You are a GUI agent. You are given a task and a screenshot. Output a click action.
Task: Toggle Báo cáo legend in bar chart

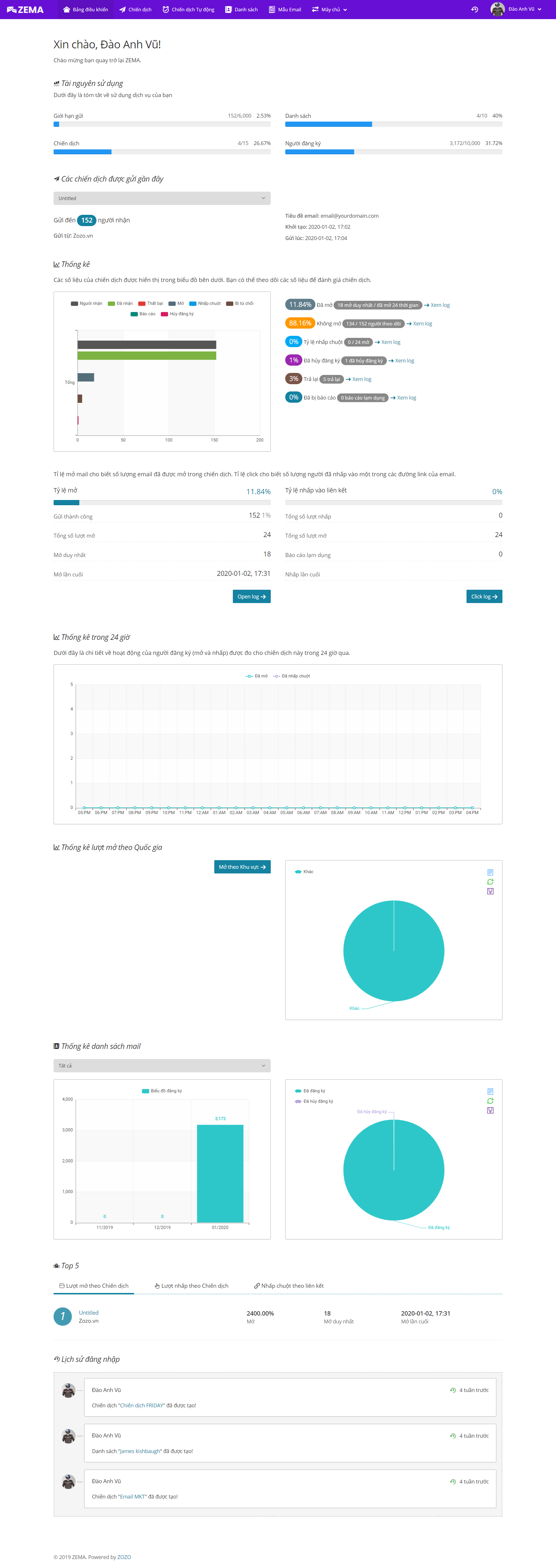pyautogui.click(x=143, y=314)
